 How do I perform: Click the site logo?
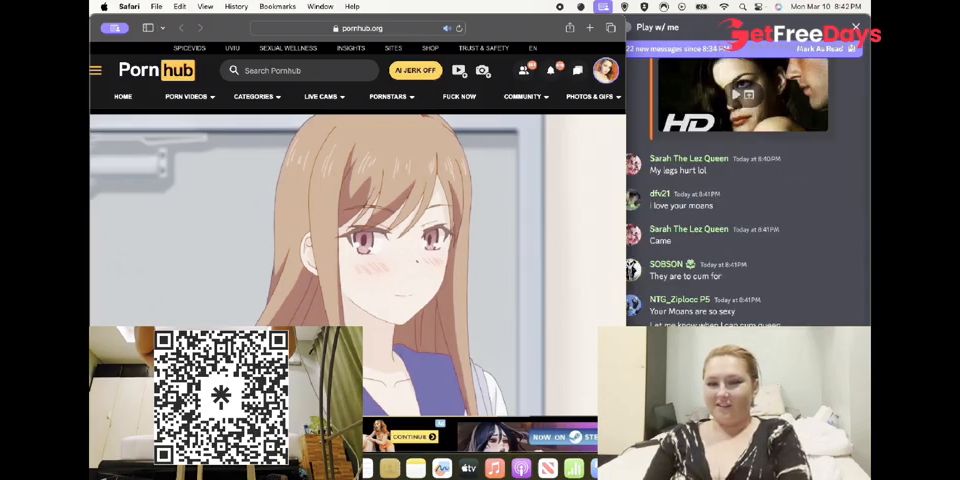(x=157, y=70)
